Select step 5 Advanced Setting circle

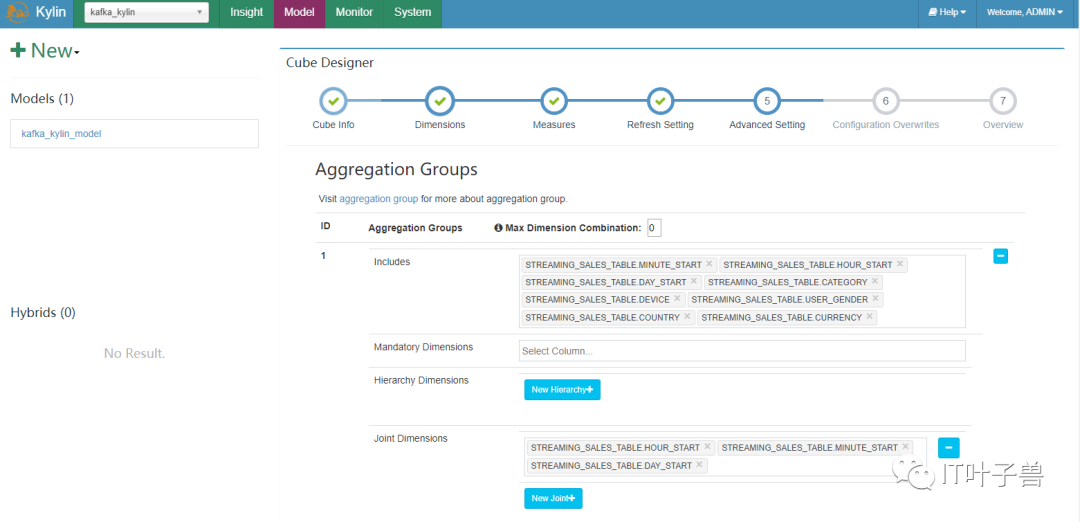(x=767, y=101)
